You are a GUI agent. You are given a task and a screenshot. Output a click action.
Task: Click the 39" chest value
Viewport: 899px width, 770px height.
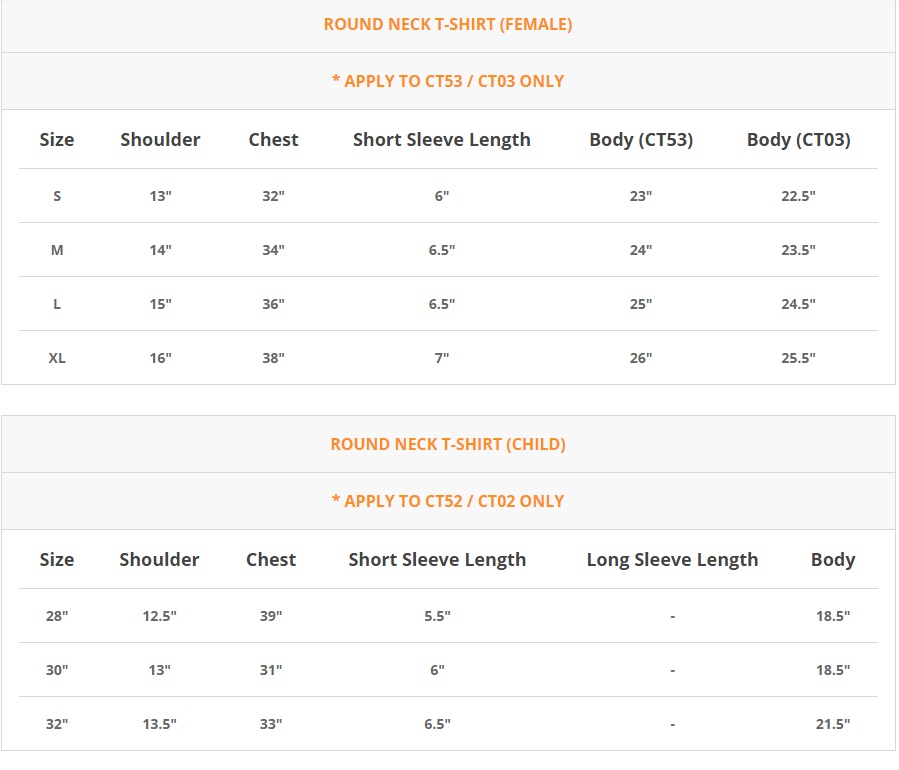pos(271,616)
